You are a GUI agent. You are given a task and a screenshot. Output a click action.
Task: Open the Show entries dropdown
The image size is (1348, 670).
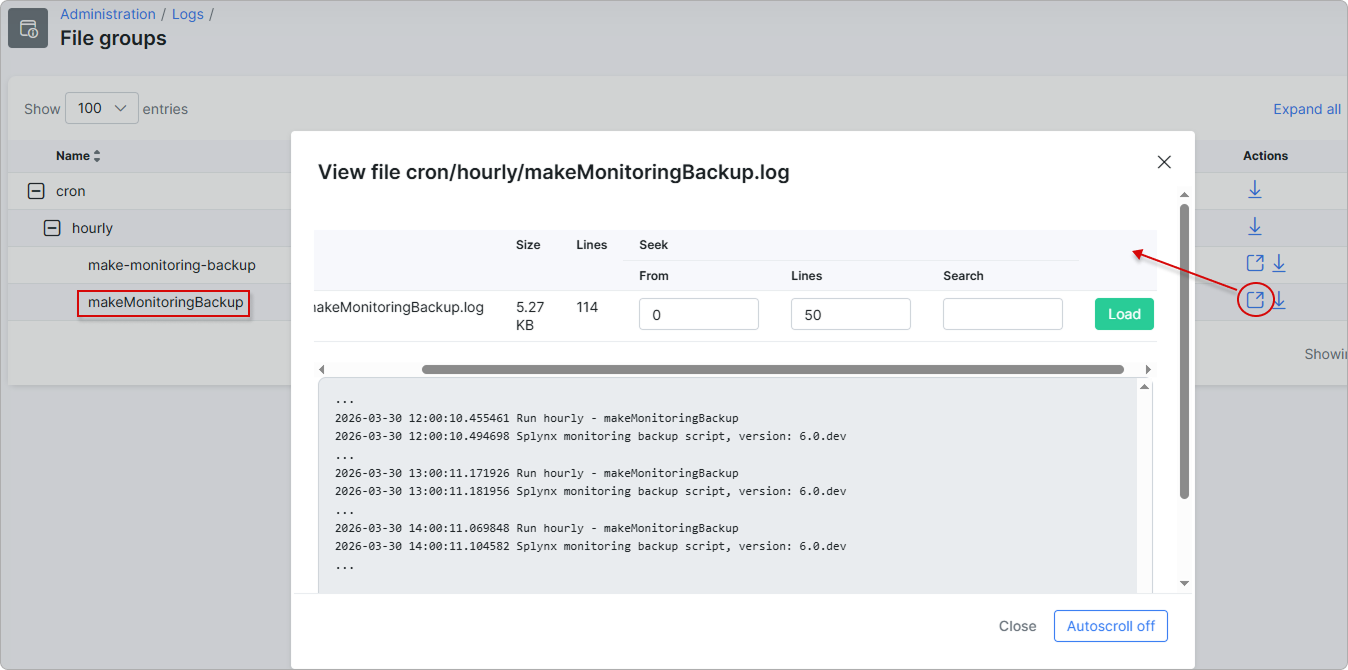point(102,108)
